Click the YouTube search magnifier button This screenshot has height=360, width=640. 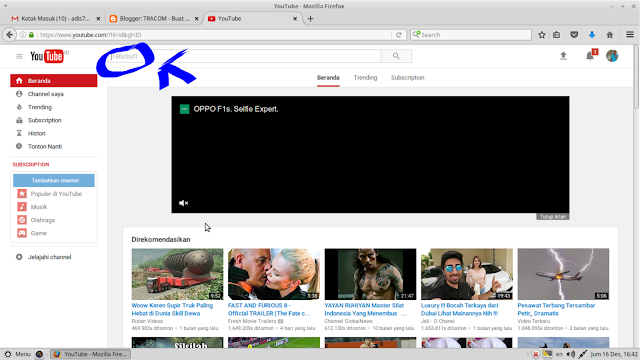point(396,56)
